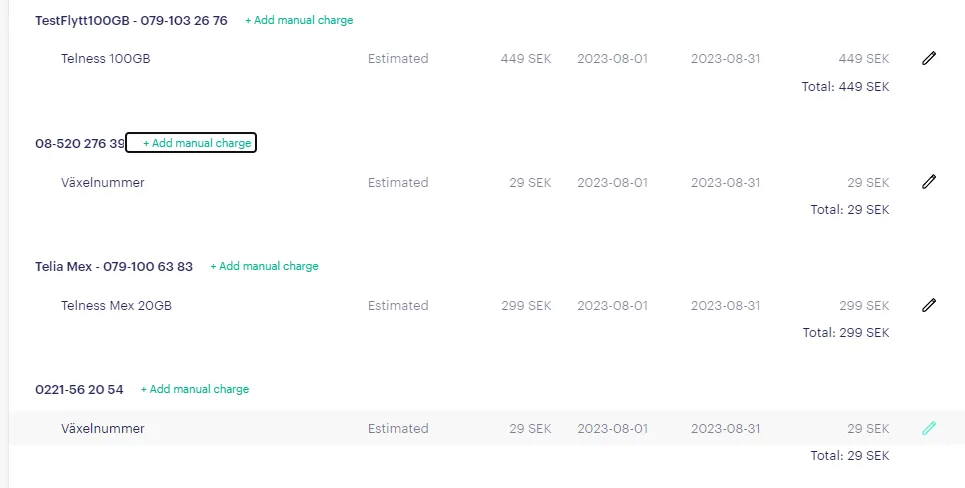Screen dimensions: 965x488
Task: Add manual charge for Telia Mex subscription
Action: (x=265, y=266)
